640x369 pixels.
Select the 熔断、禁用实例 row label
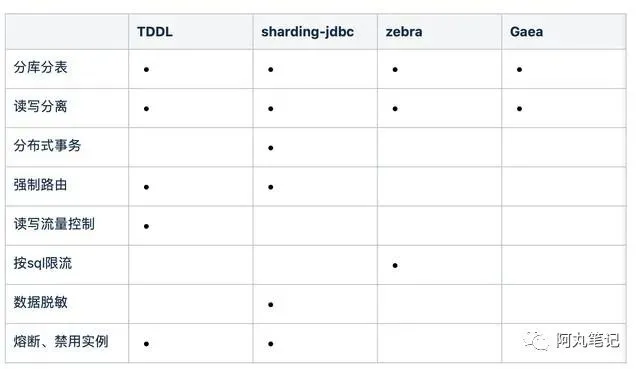(x=61, y=342)
